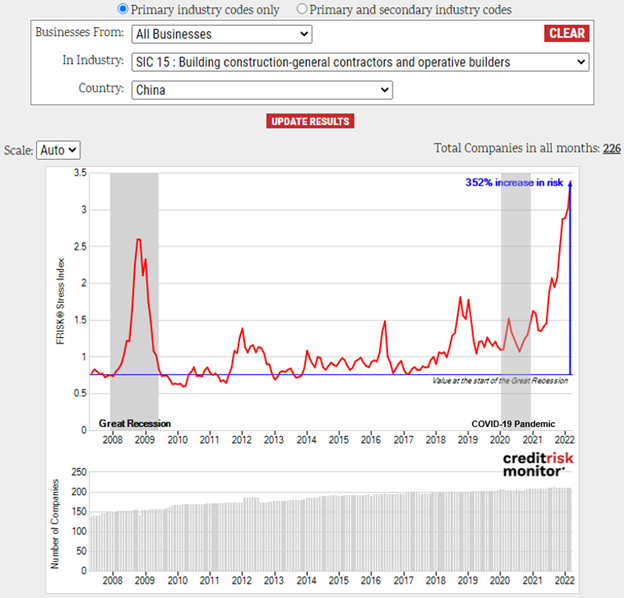Click the red CLEAR button

click(567, 33)
